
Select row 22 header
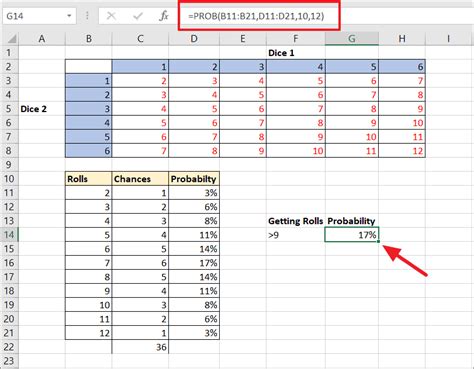9,347
